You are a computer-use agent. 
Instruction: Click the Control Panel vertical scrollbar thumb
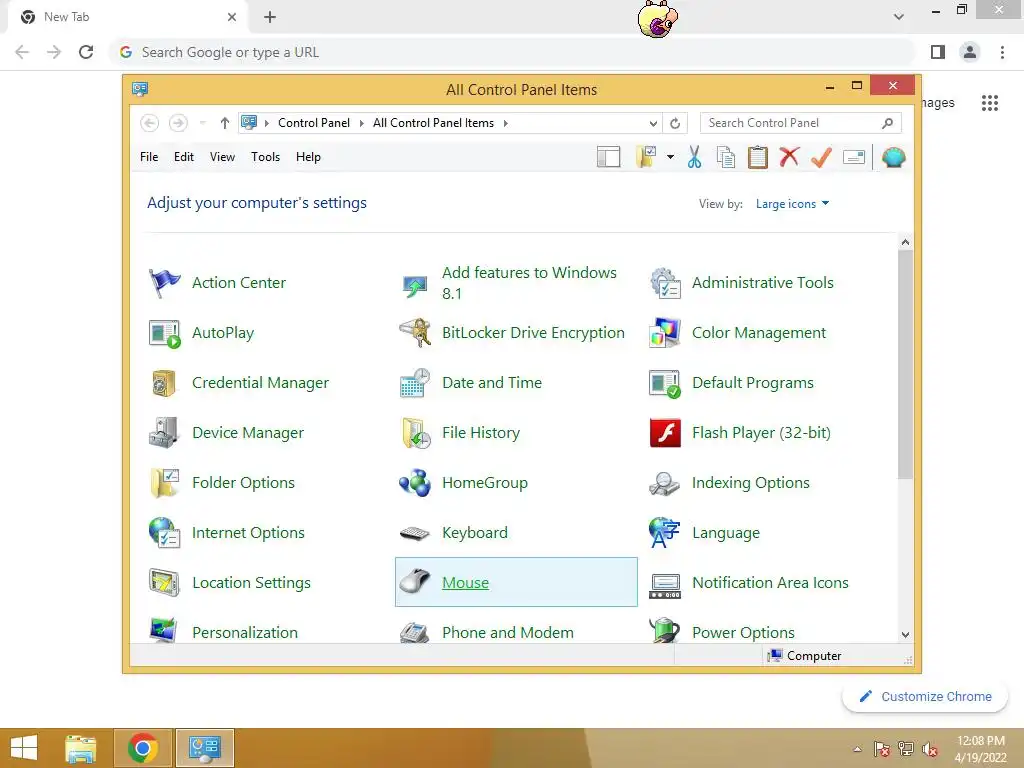click(x=905, y=364)
